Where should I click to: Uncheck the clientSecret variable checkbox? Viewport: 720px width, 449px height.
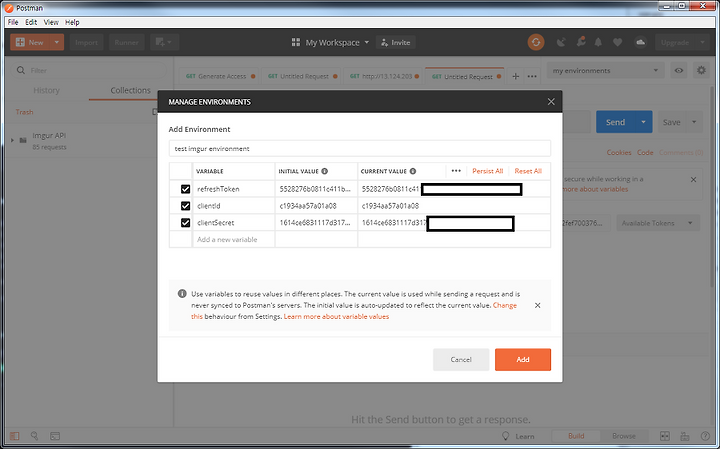click(185, 223)
